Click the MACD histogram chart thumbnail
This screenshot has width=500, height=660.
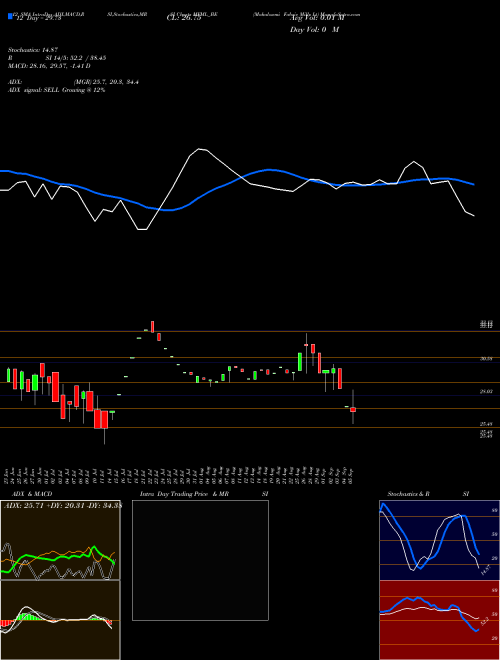click(x=60, y=620)
